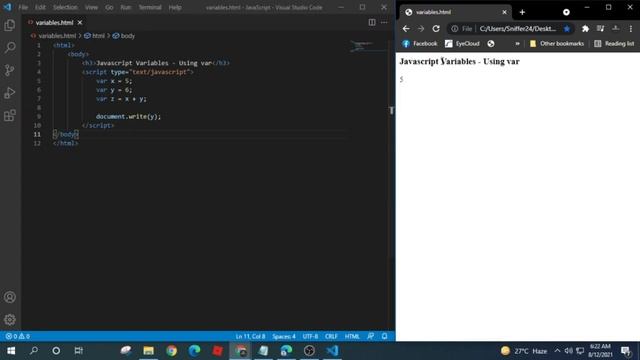
Task: Open the Windows Start menu
Action: coord(11,351)
